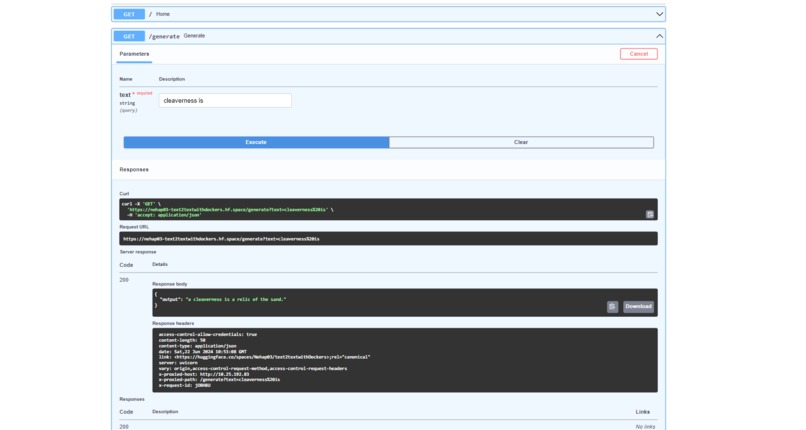Focus the text parameter input field
This screenshot has height=430, width=806.
[225, 101]
